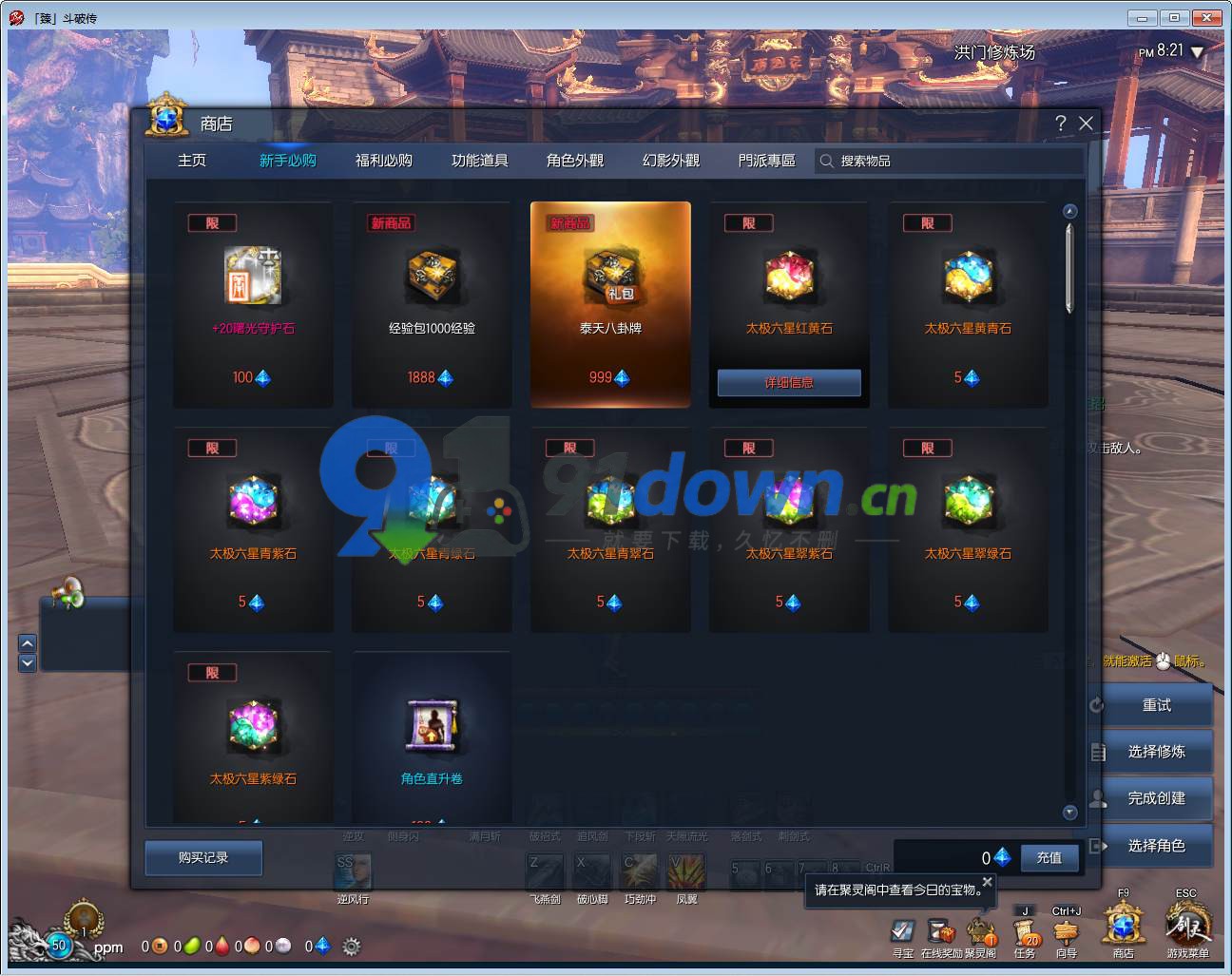Expand the chat panel with up arrow
1232x976 pixels.
tap(27, 643)
